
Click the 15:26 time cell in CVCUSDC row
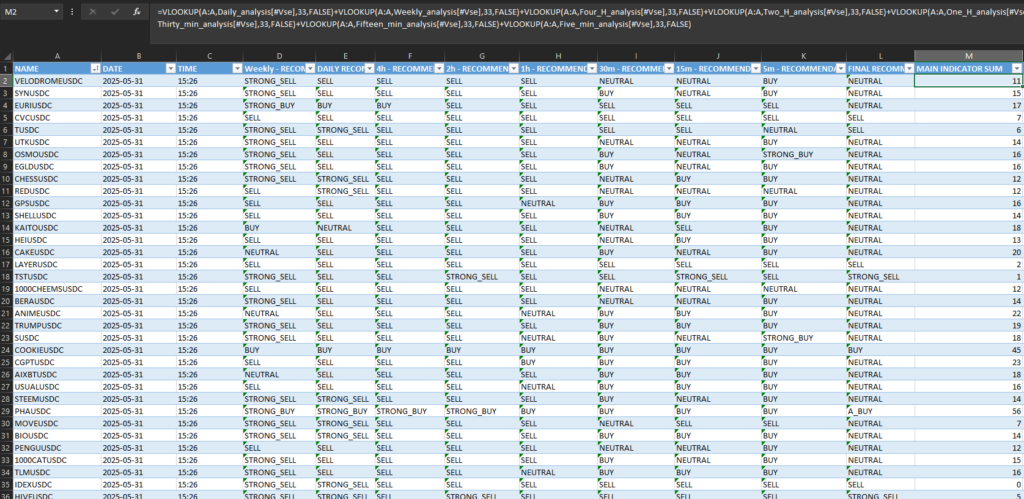point(209,118)
